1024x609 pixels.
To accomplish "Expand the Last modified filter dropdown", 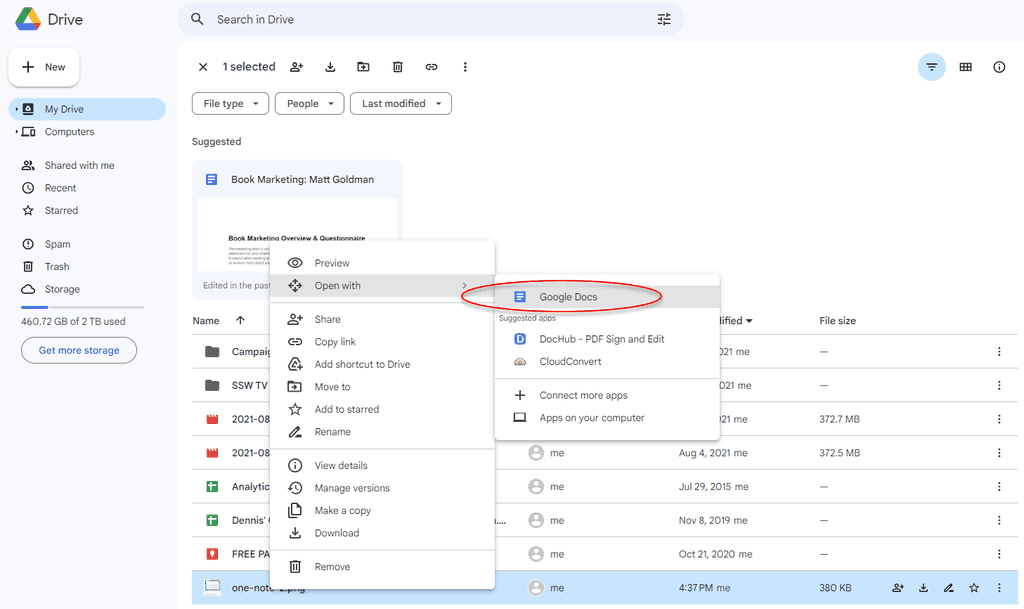I will (400, 104).
